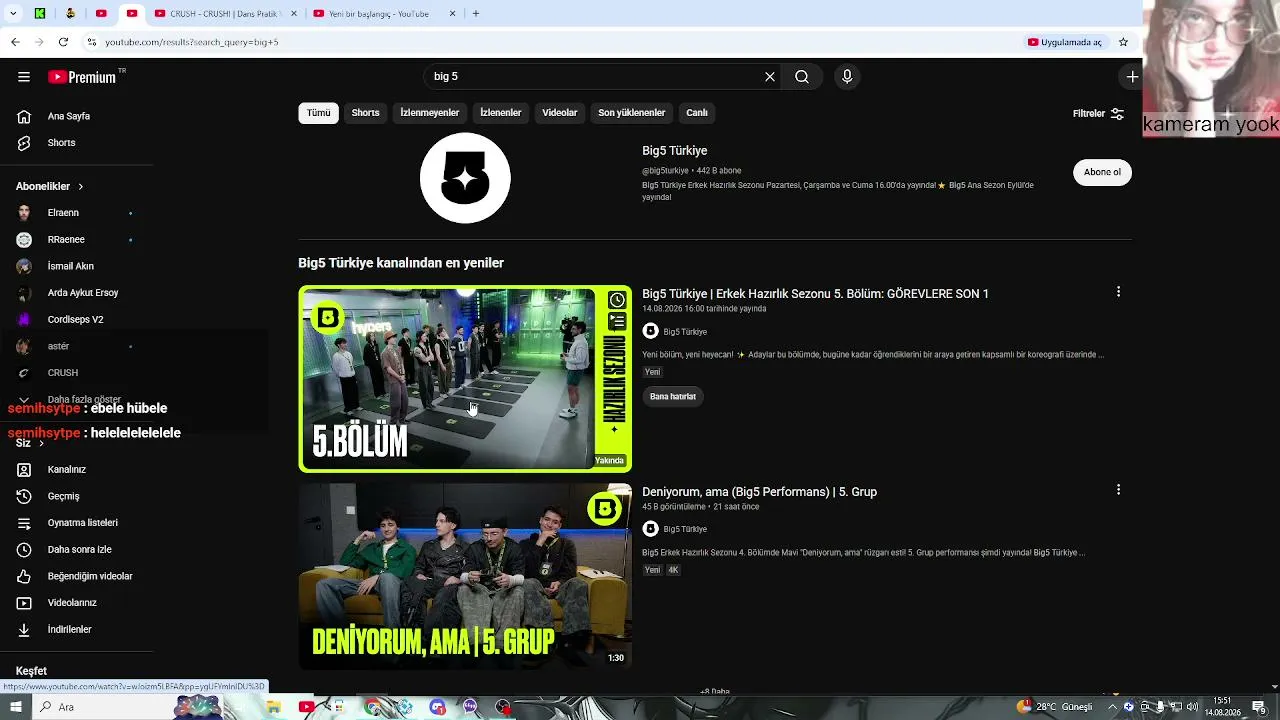1280x720 pixels.
Task: Bookmark this page with the star
Action: click(1123, 42)
